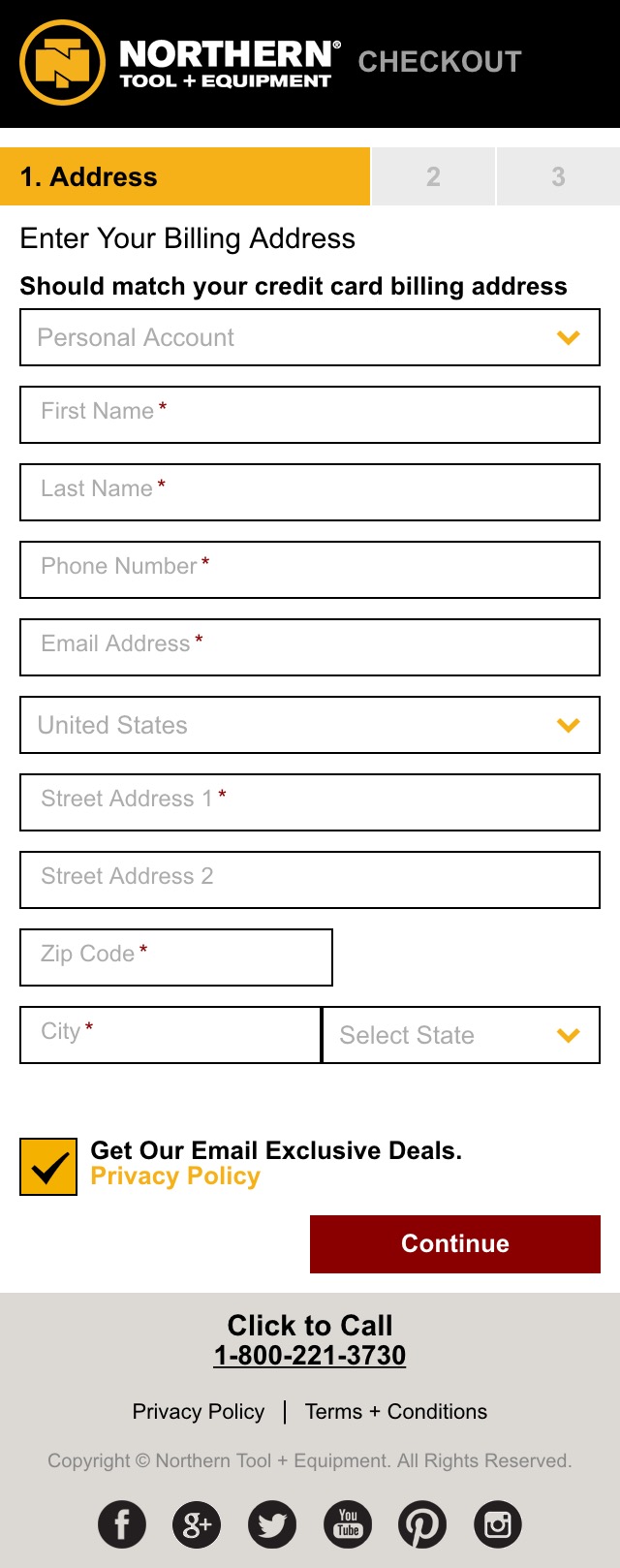Open the Terms + Conditions footer link

pyautogui.click(x=396, y=1412)
